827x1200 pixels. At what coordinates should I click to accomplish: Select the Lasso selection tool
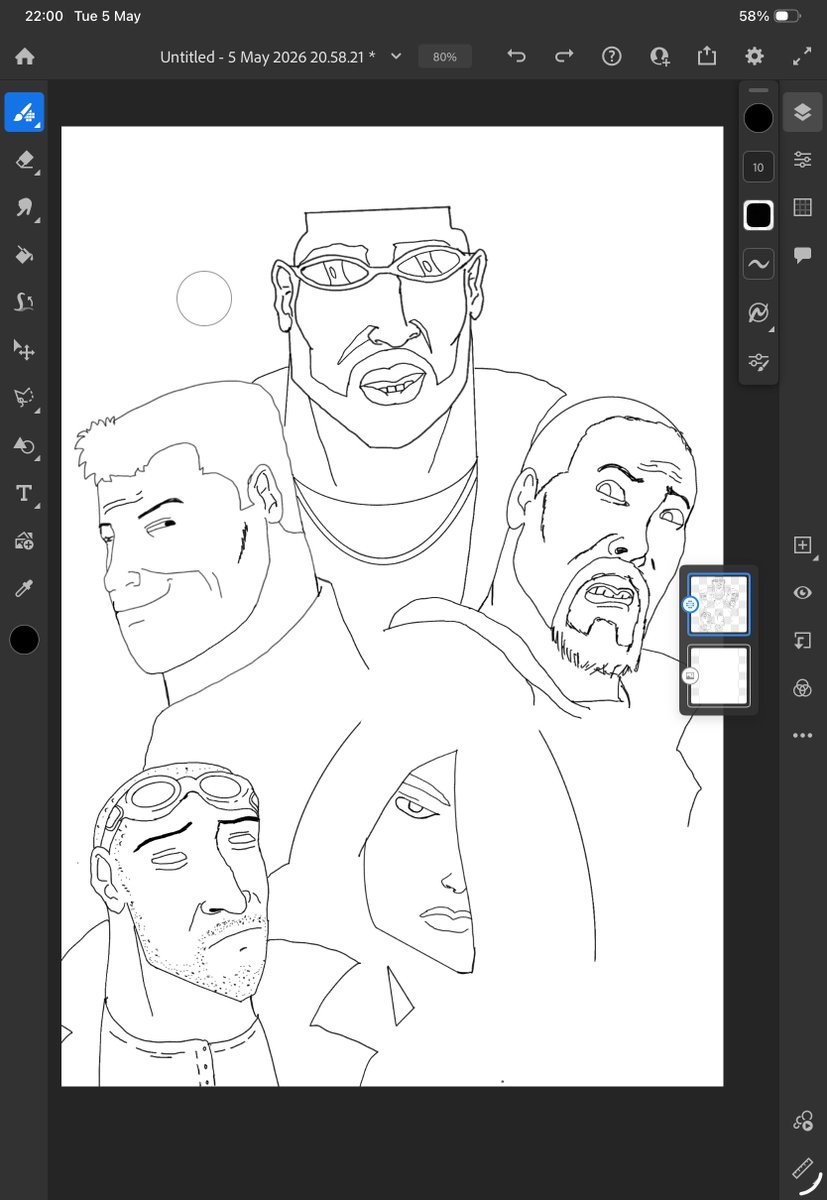(x=24, y=397)
